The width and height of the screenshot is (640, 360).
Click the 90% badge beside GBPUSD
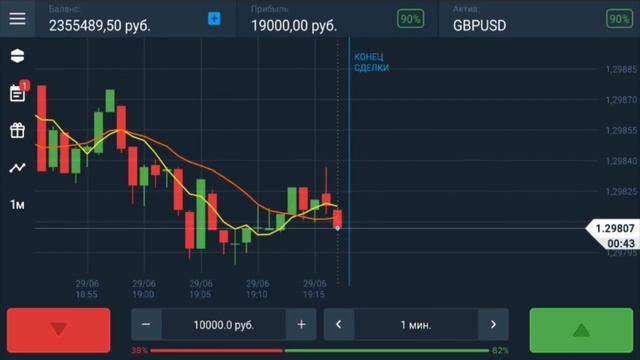[x=619, y=19]
